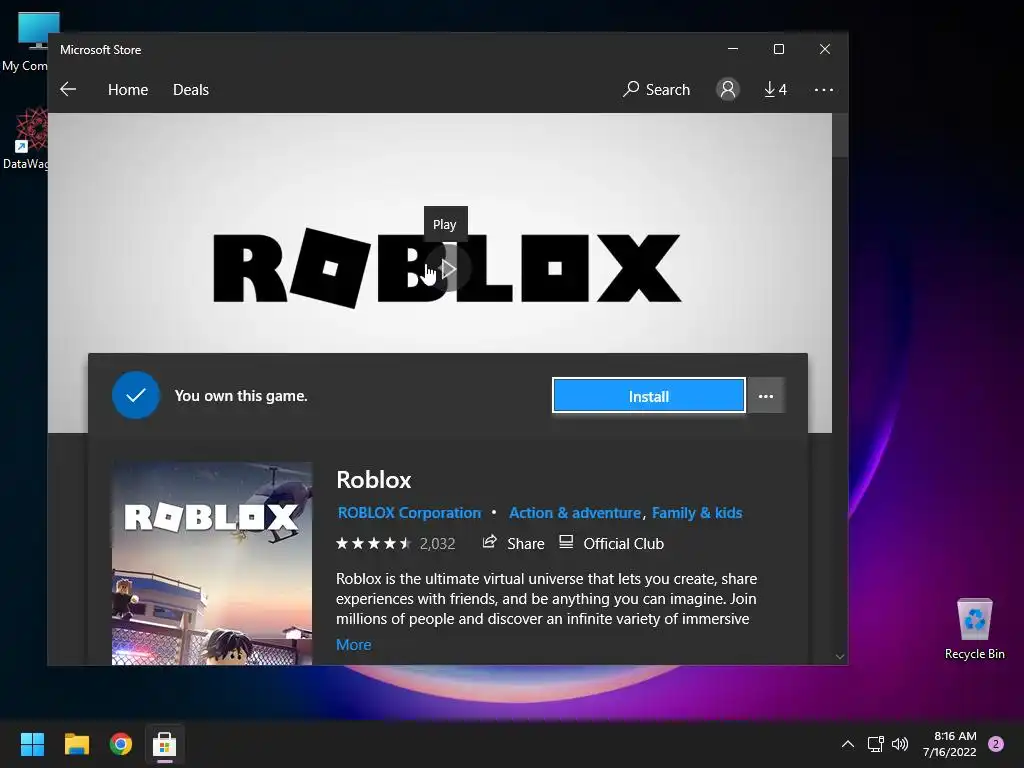
Task: Click the owned-game checkmark badge
Action: pos(136,395)
